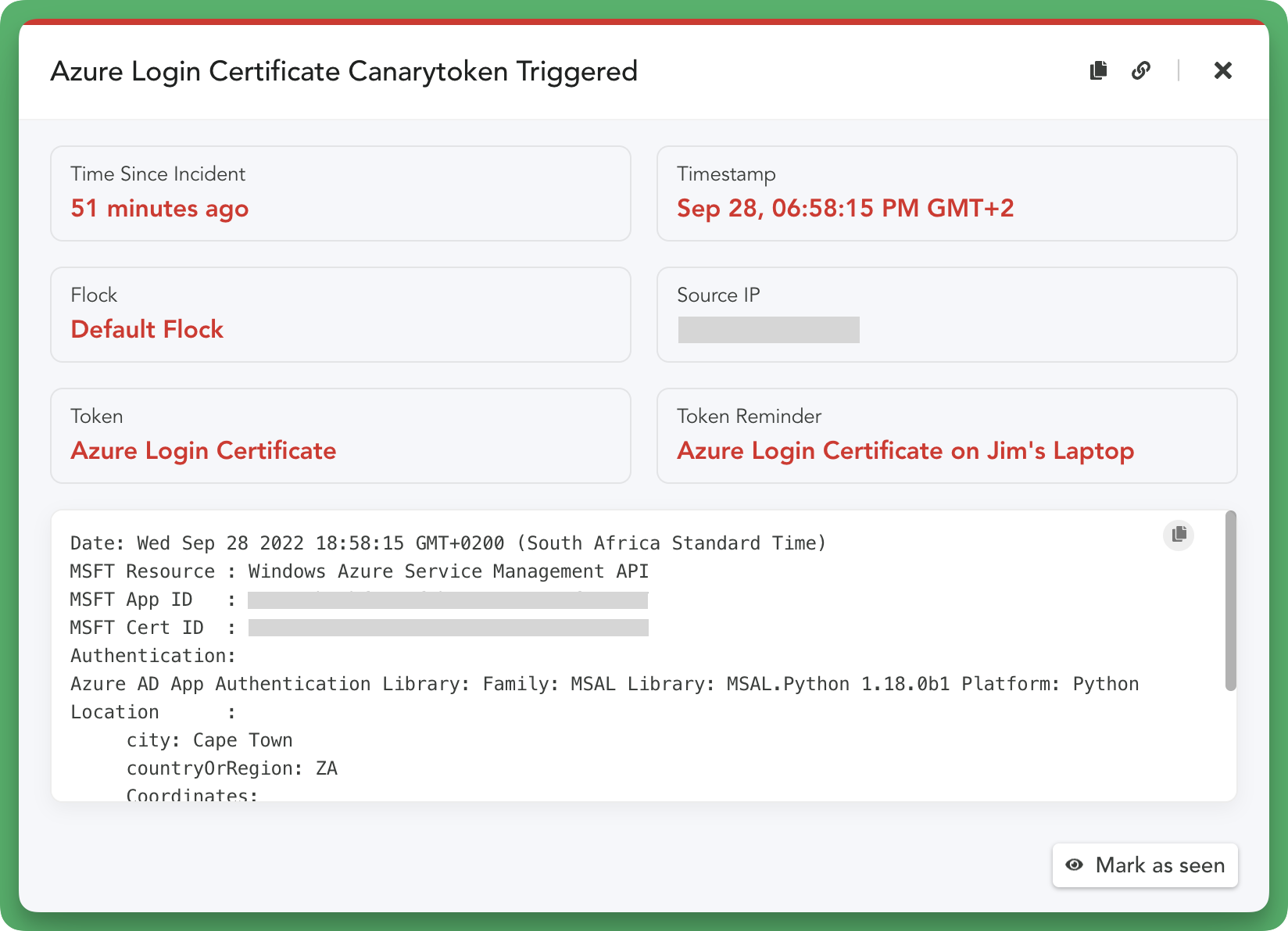The height and width of the screenshot is (931, 1288).
Task: Click the Jim's Laptop token reminder text
Action: 905,451
